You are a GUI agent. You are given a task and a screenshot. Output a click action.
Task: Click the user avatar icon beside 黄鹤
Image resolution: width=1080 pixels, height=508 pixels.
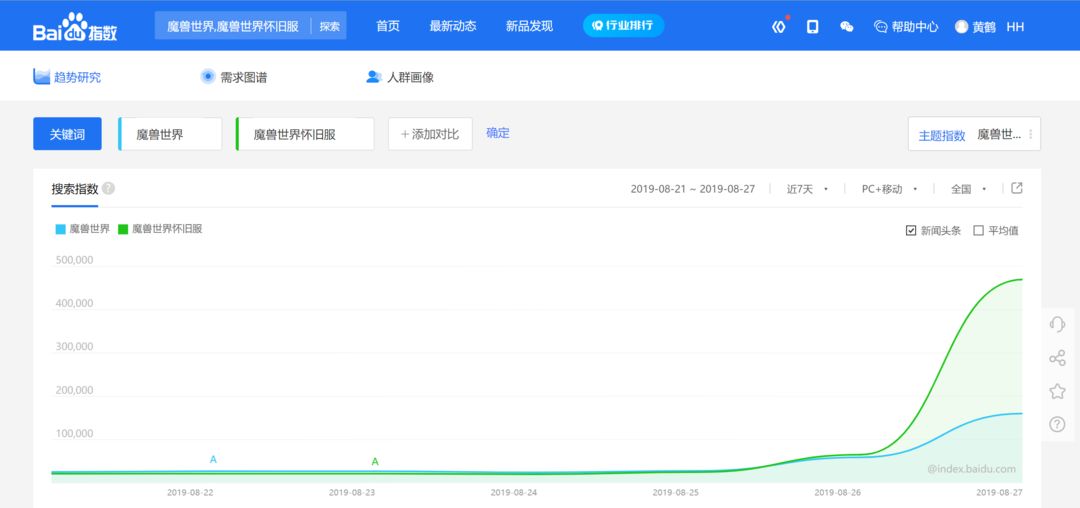click(962, 27)
